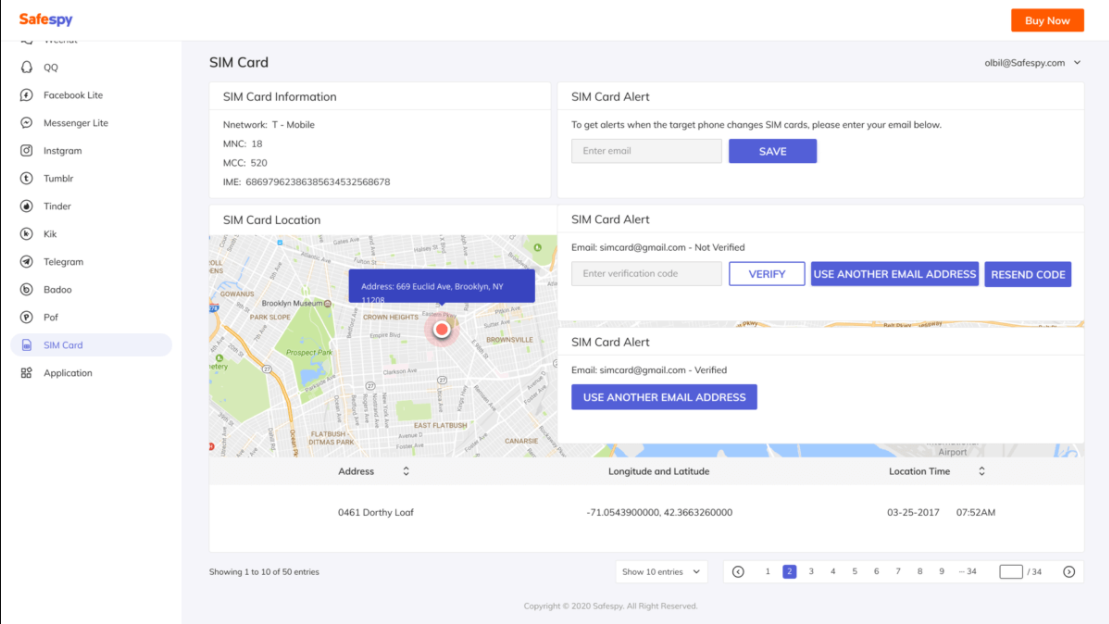Click the Kik icon in sidebar

(x=26, y=233)
